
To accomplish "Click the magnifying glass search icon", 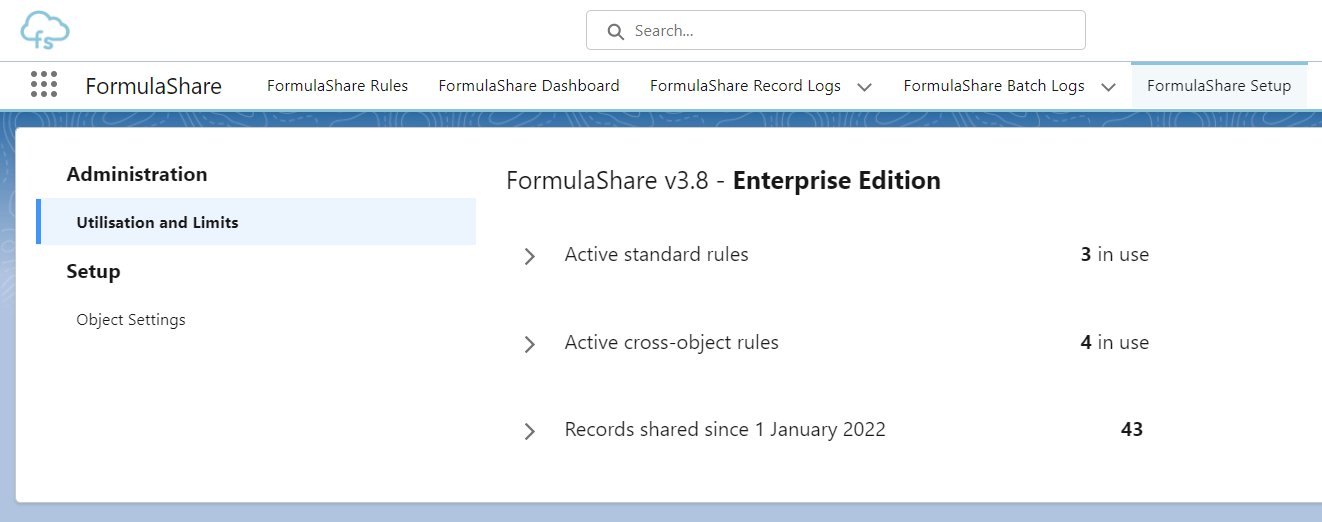I will [x=616, y=31].
